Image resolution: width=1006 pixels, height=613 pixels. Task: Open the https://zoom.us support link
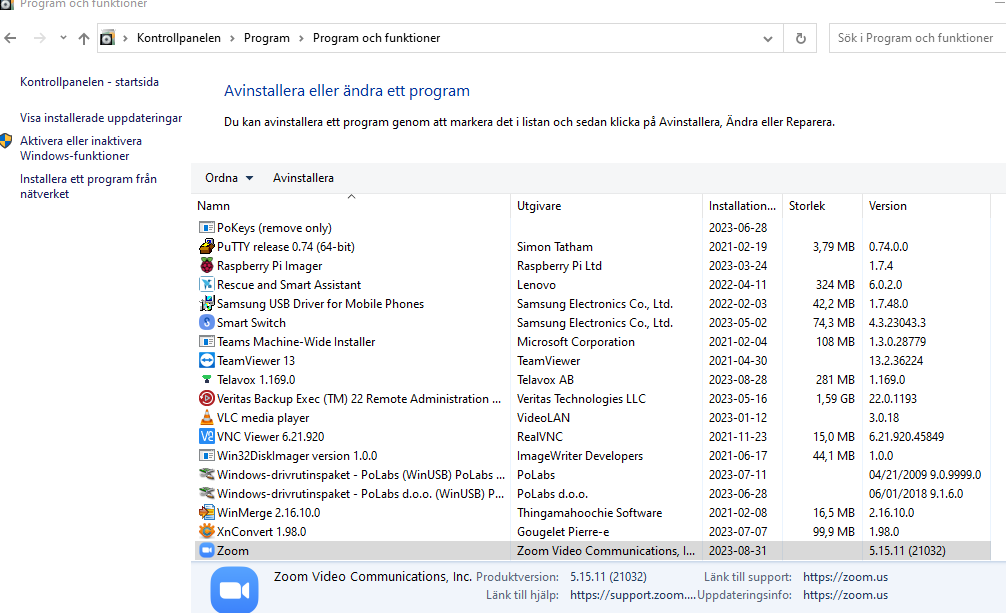(845, 577)
